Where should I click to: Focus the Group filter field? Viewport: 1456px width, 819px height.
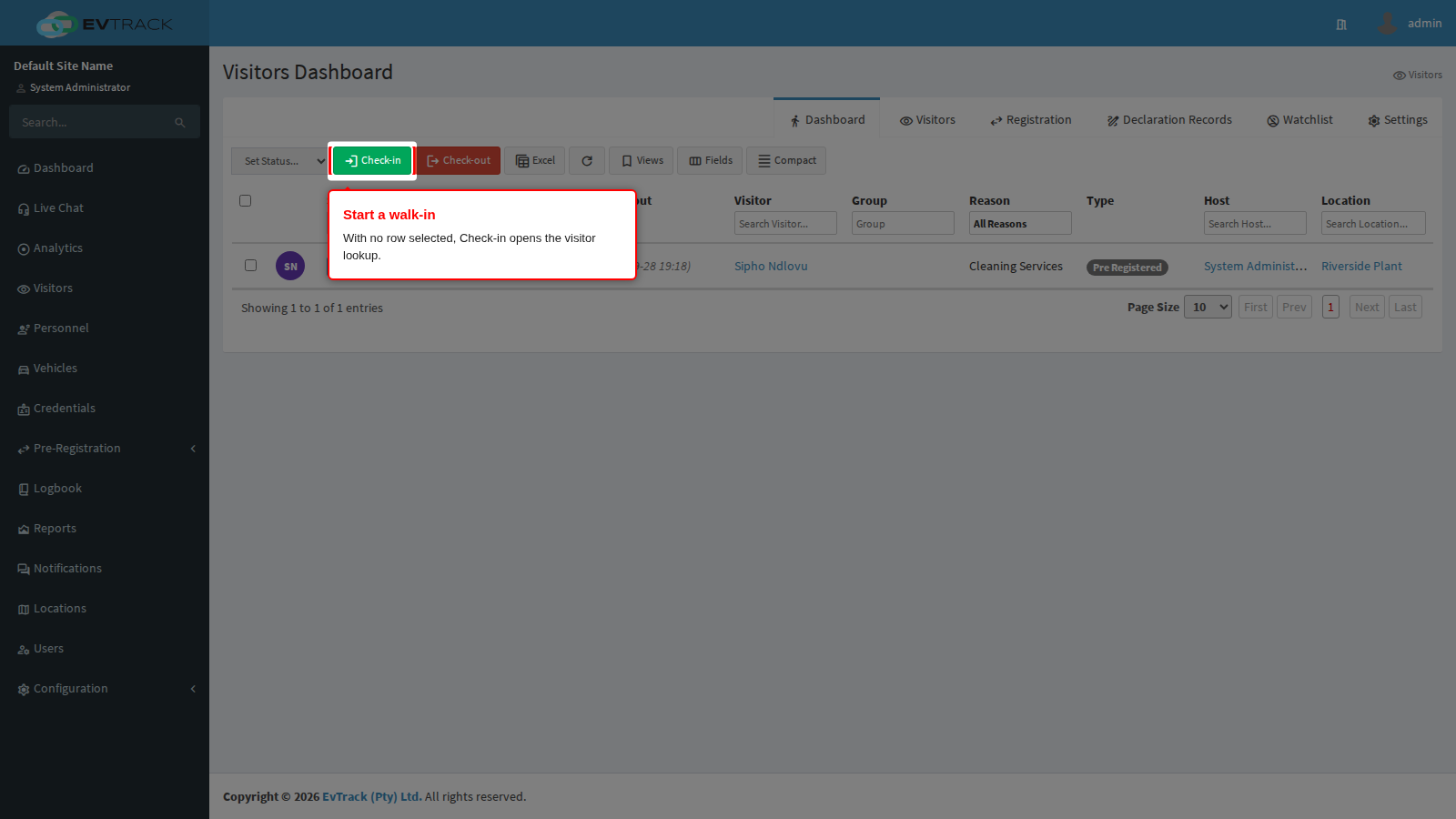[903, 224]
